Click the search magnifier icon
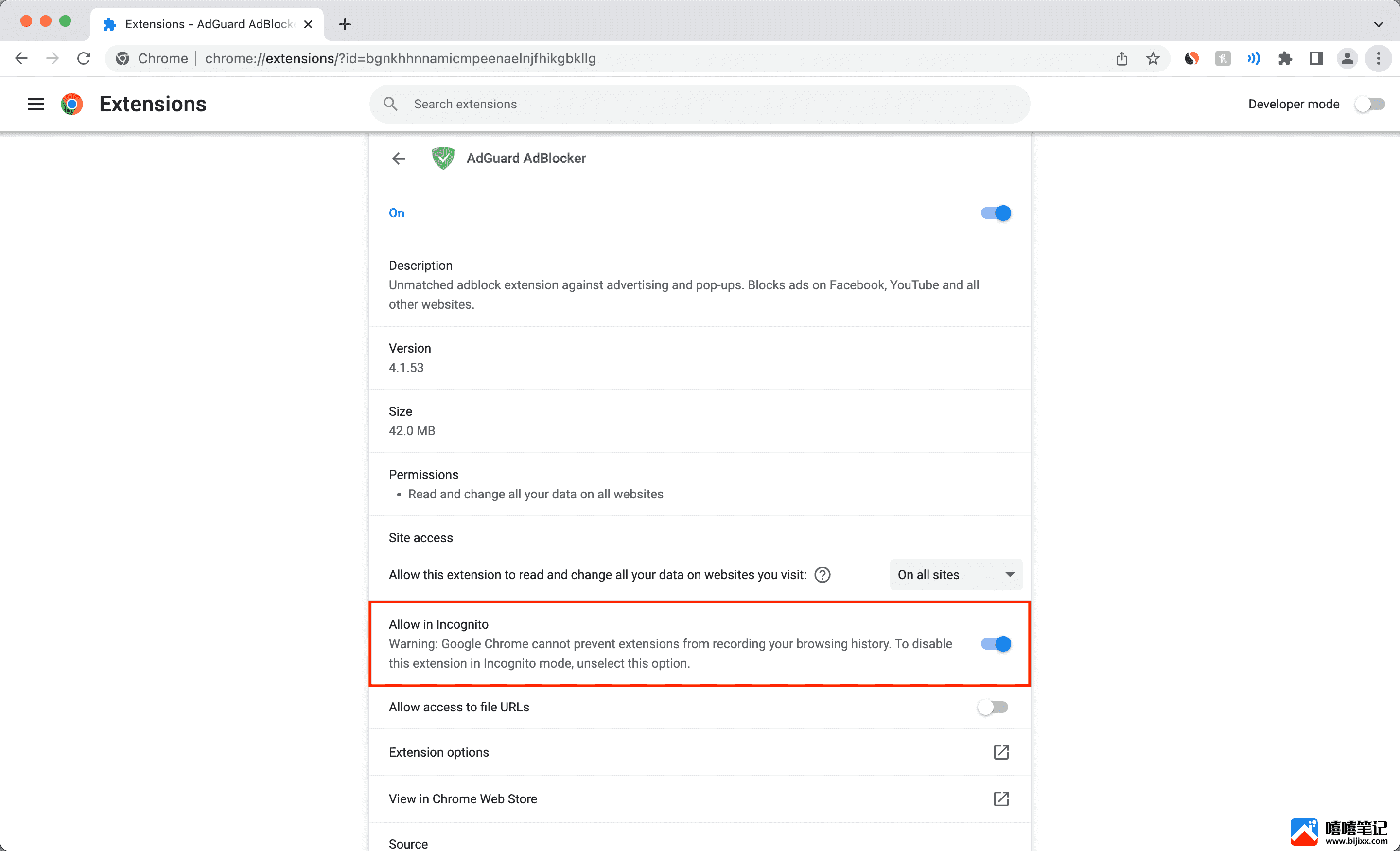1400x851 pixels. pyautogui.click(x=390, y=104)
